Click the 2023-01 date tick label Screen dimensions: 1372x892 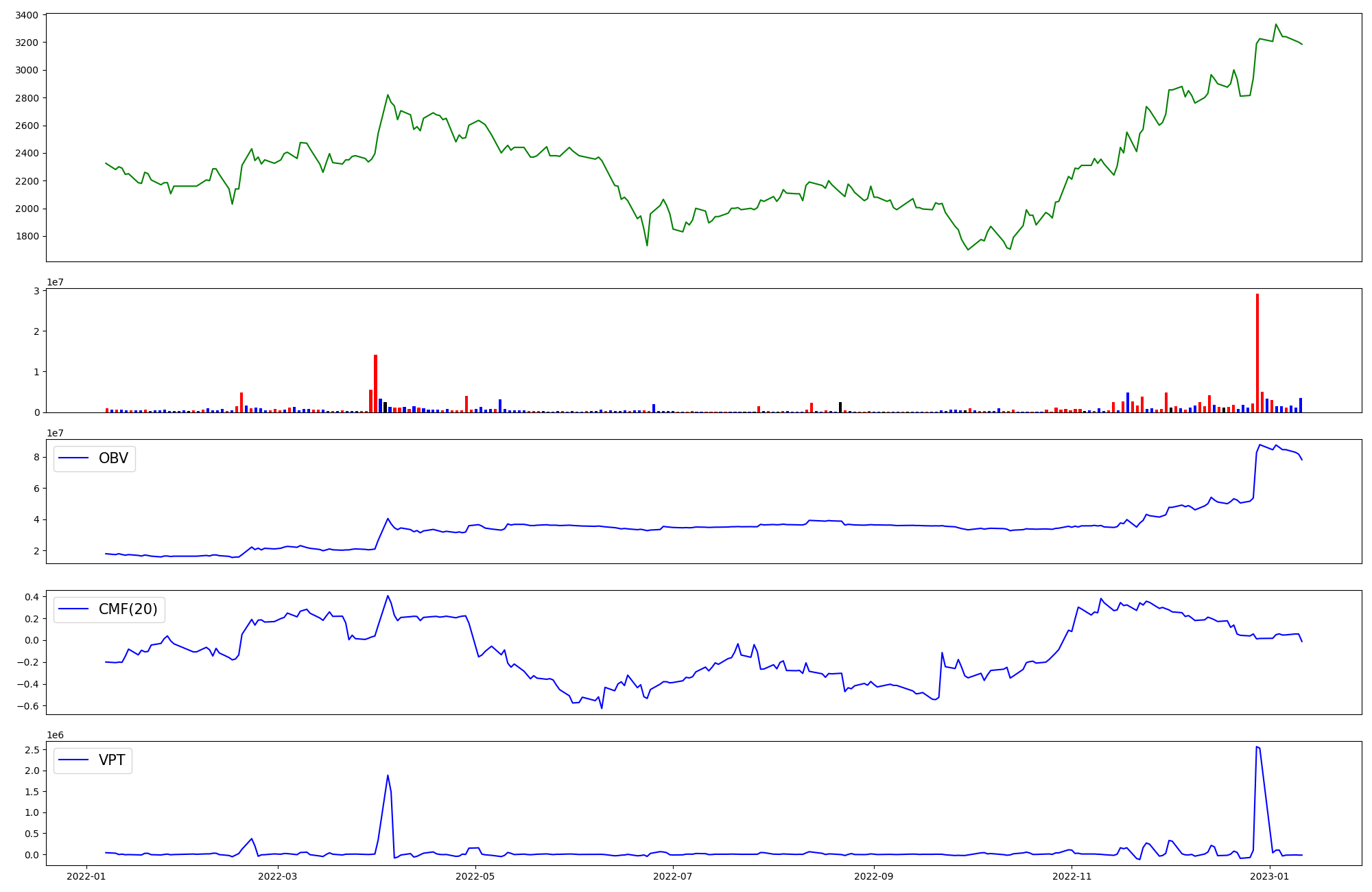point(1270,876)
